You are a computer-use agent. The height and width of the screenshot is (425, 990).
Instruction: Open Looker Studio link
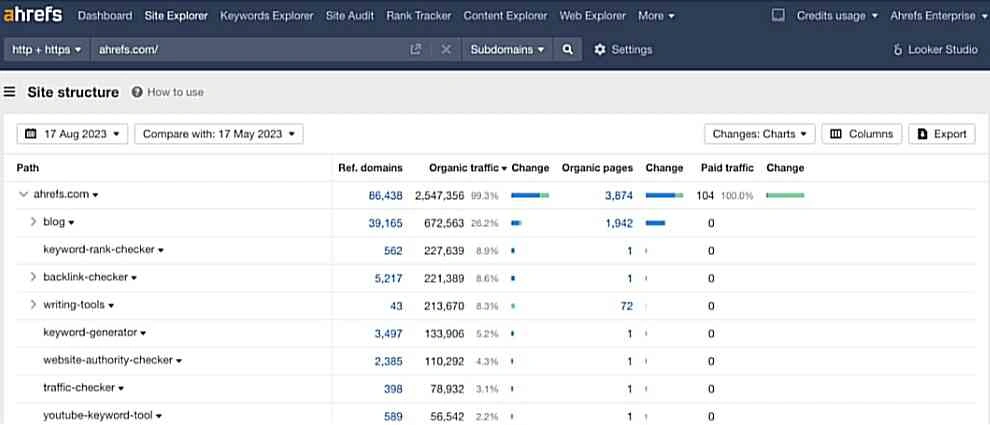(x=936, y=49)
